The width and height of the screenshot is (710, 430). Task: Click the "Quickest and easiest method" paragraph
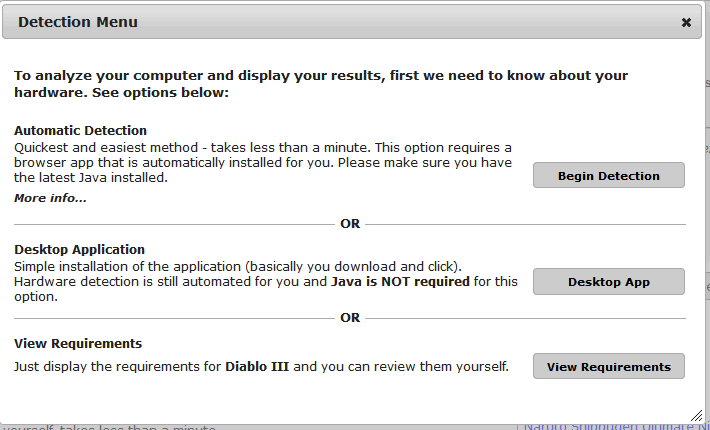pyautogui.click(x=263, y=162)
